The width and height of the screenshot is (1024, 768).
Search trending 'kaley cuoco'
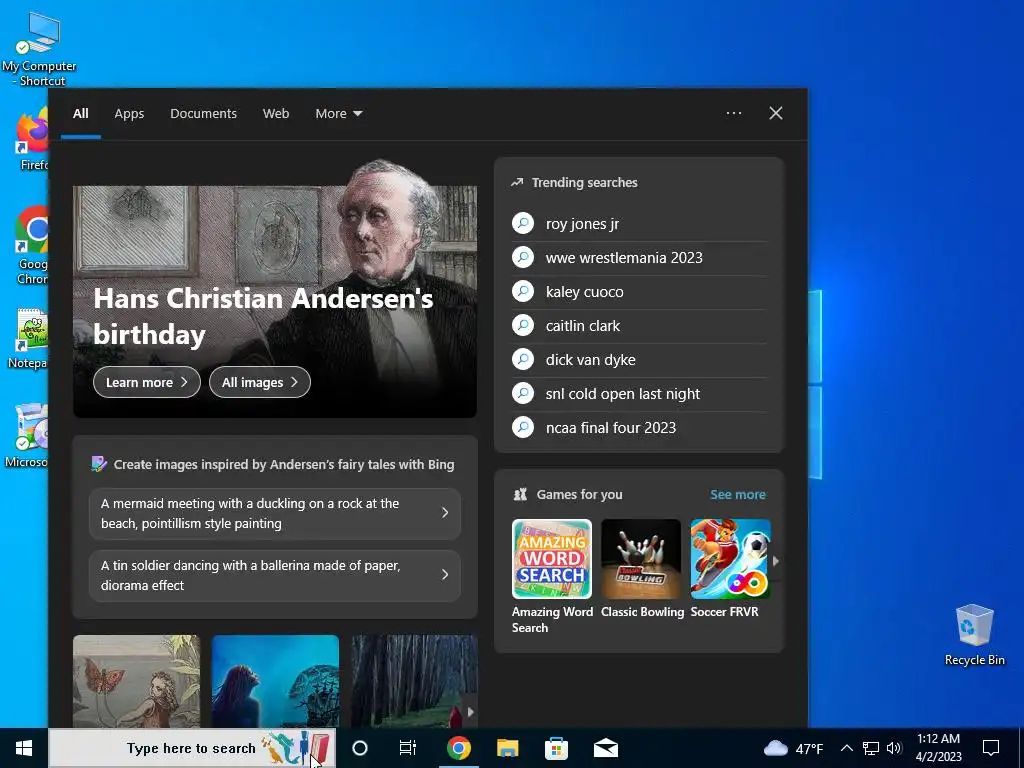(x=639, y=292)
